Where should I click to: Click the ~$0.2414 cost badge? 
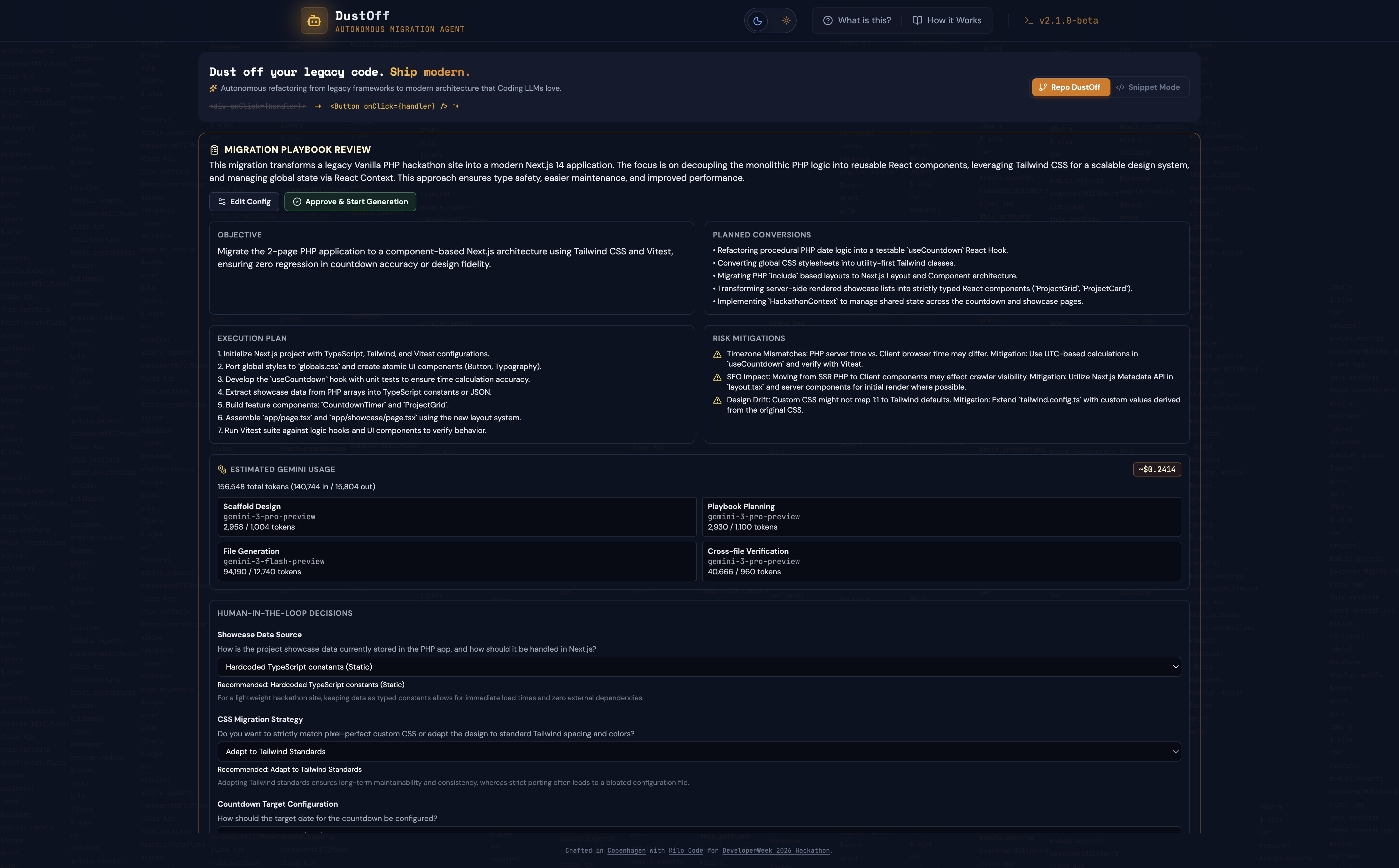1156,469
